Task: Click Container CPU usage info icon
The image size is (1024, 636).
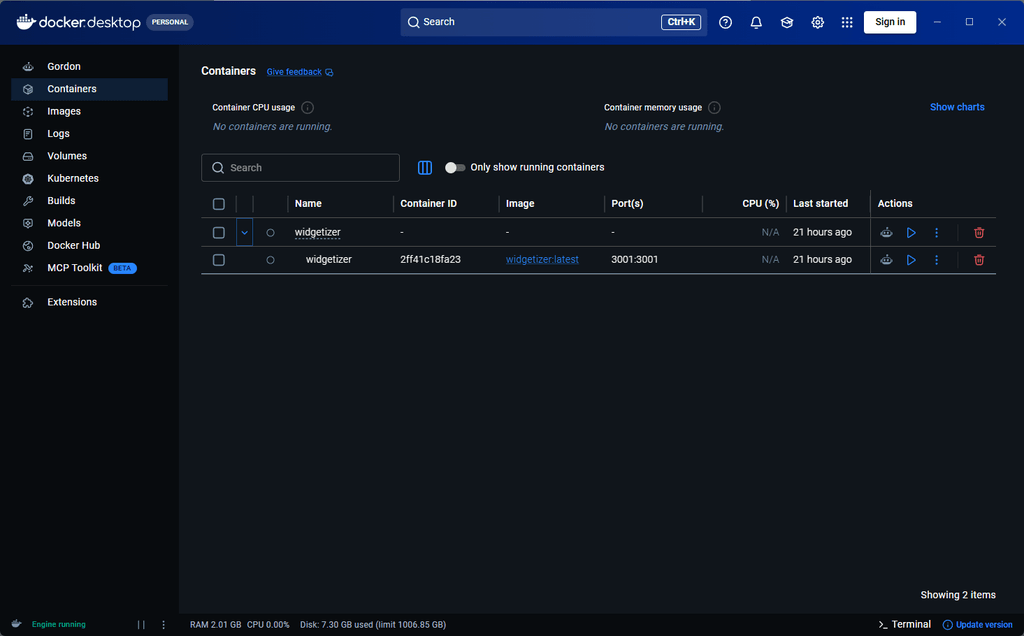Action: (308, 108)
